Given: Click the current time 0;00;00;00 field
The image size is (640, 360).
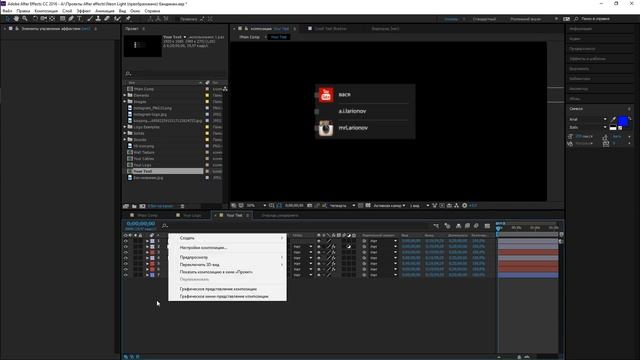Looking at the screenshot, I should pyautogui.click(x=140, y=224).
